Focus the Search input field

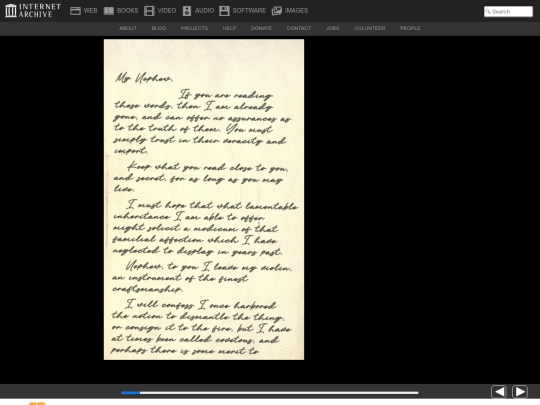click(508, 11)
